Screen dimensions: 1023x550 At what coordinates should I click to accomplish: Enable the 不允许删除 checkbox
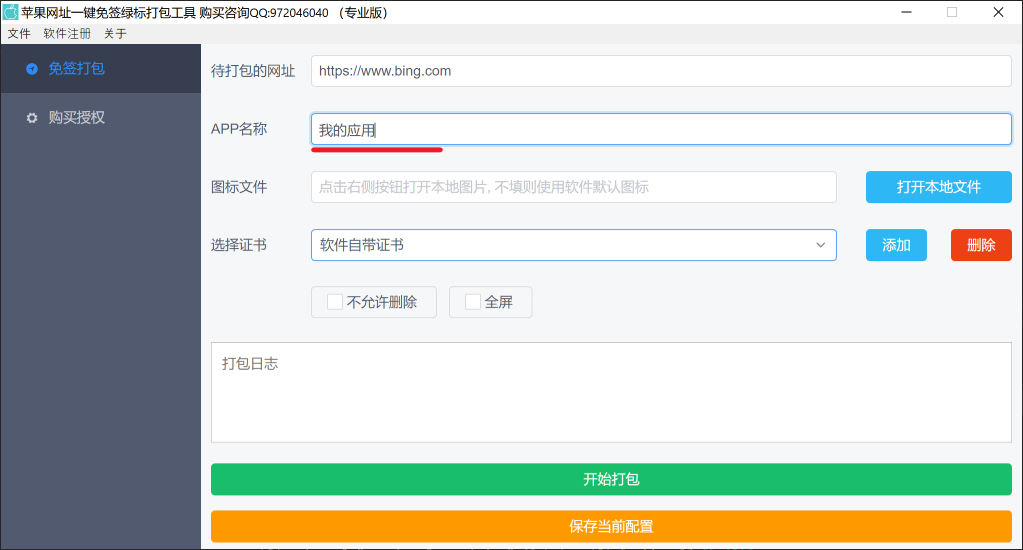pos(335,302)
